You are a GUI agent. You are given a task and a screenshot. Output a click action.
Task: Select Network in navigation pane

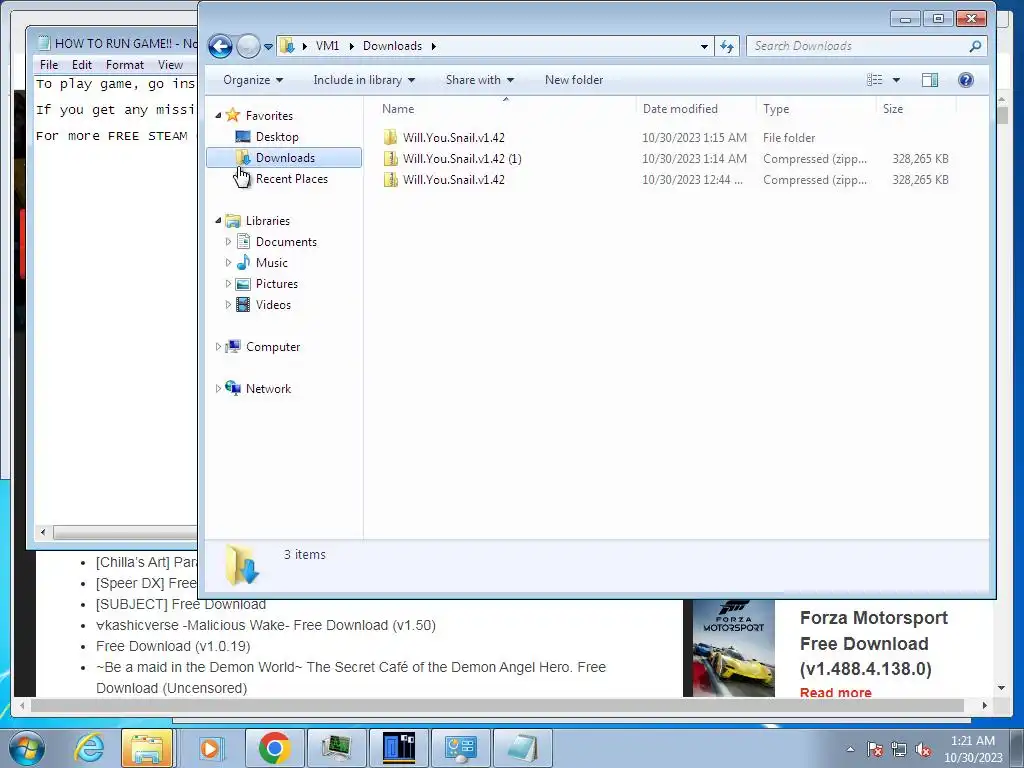point(268,389)
